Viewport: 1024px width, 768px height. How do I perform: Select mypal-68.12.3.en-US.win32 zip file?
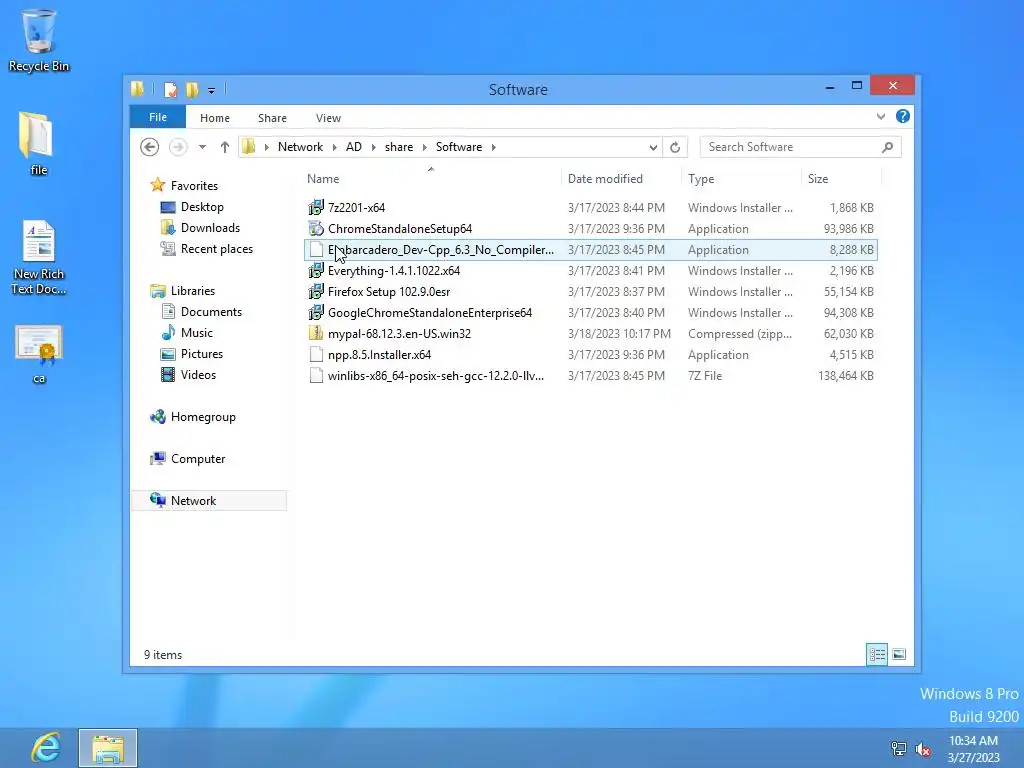click(x=591, y=334)
